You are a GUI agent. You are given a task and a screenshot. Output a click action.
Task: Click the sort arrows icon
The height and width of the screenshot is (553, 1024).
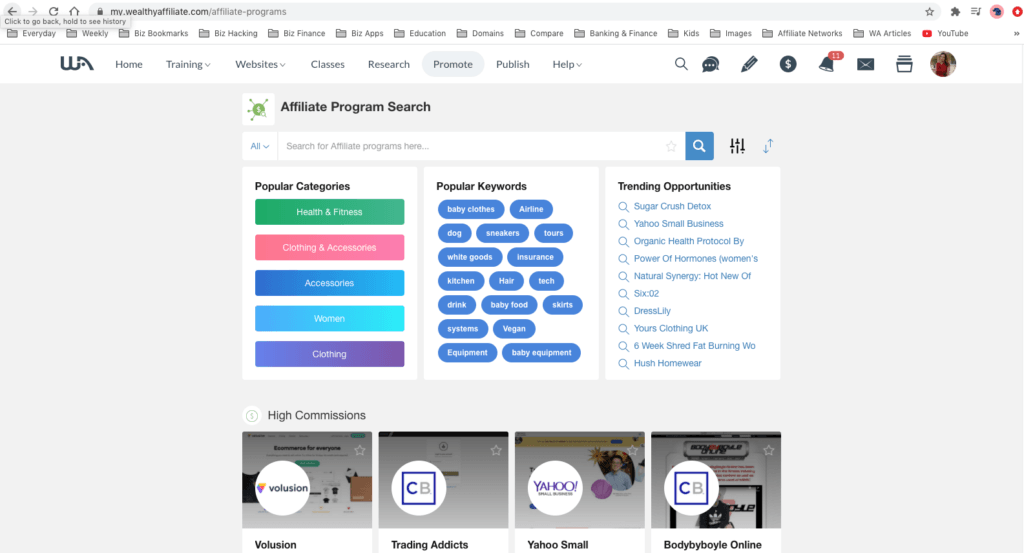(768, 146)
